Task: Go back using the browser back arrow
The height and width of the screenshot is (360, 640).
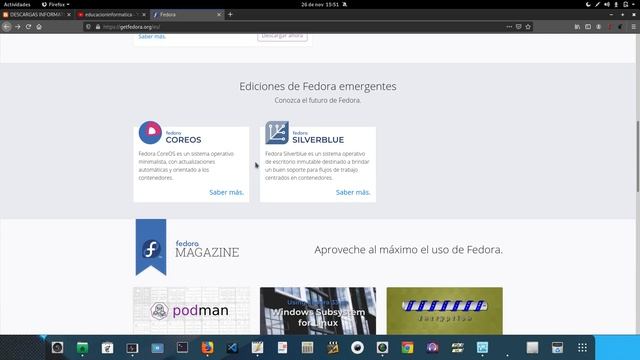Action: [x=7, y=27]
